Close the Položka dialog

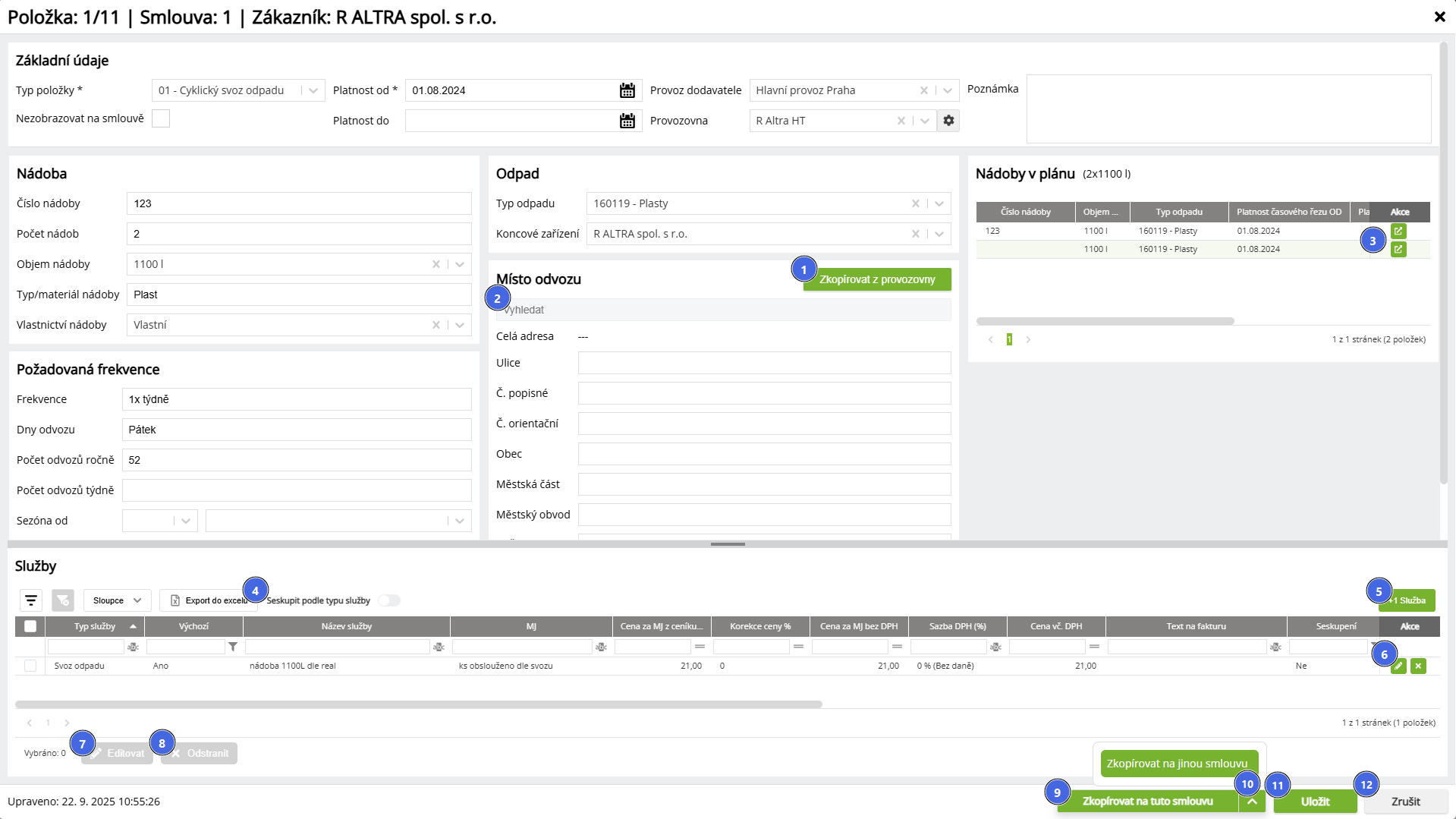click(x=1439, y=17)
